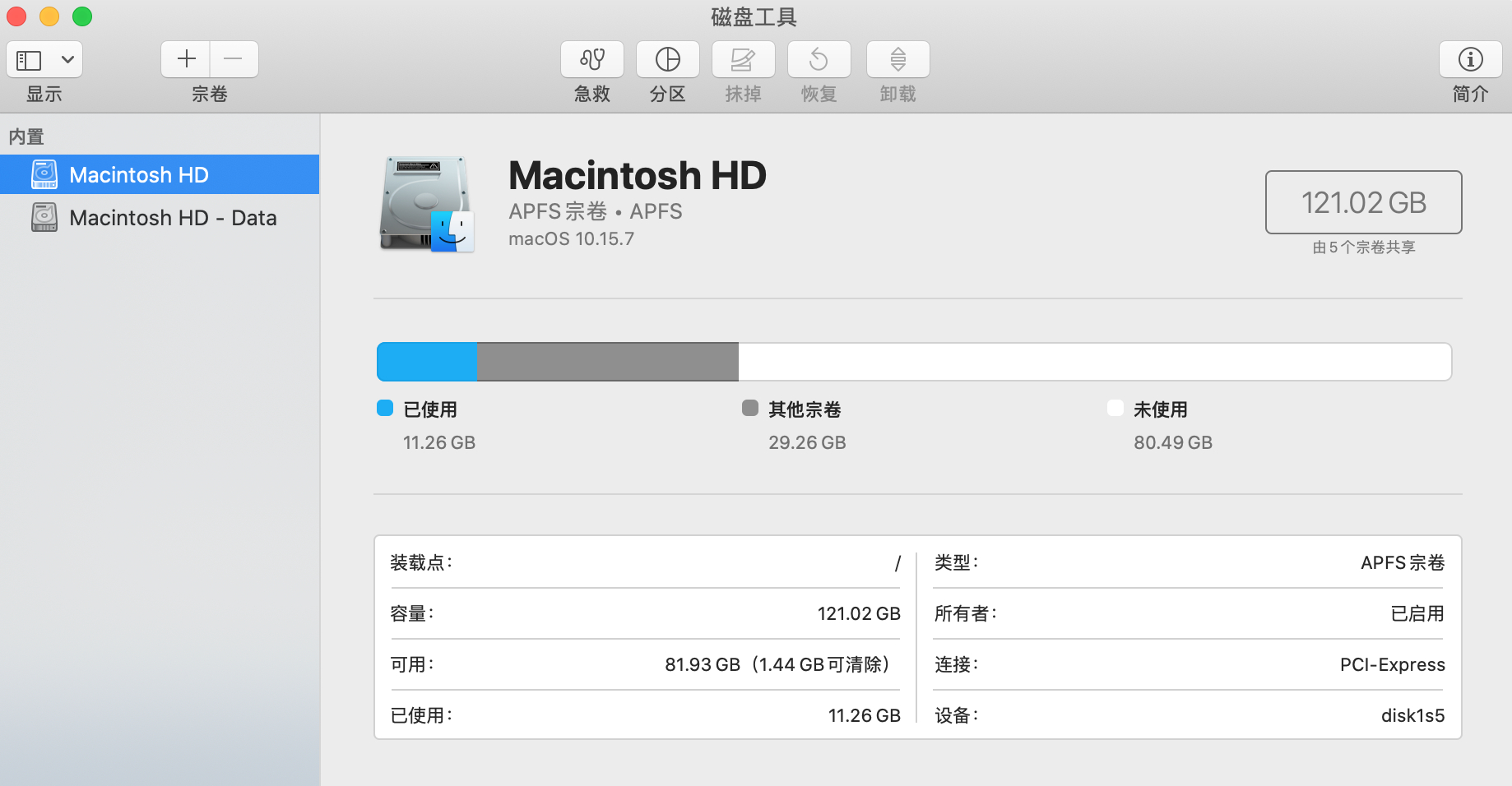Remove volume with the minus button
This screenshot has height=786, width=1512.
tap(234, 59)
